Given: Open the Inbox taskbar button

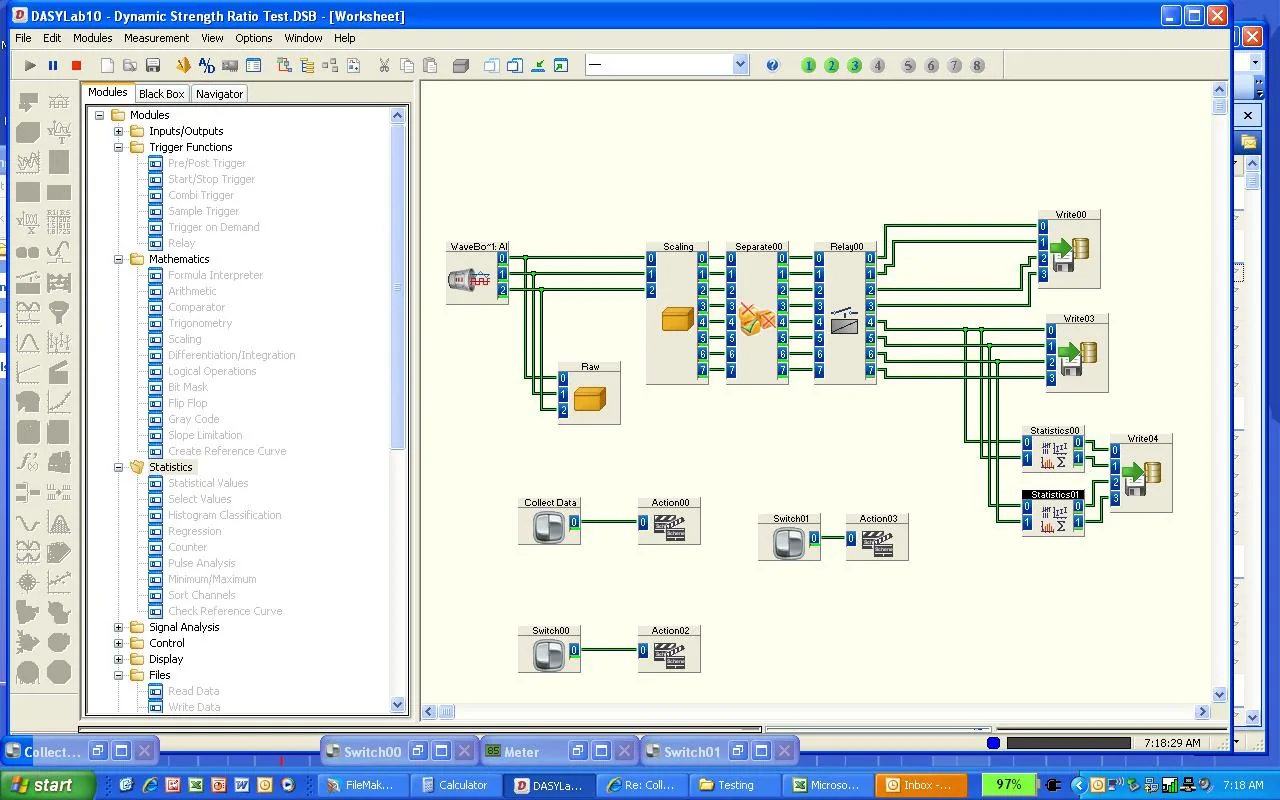Looking at the screenshot, I should click(x=921, y=785).
